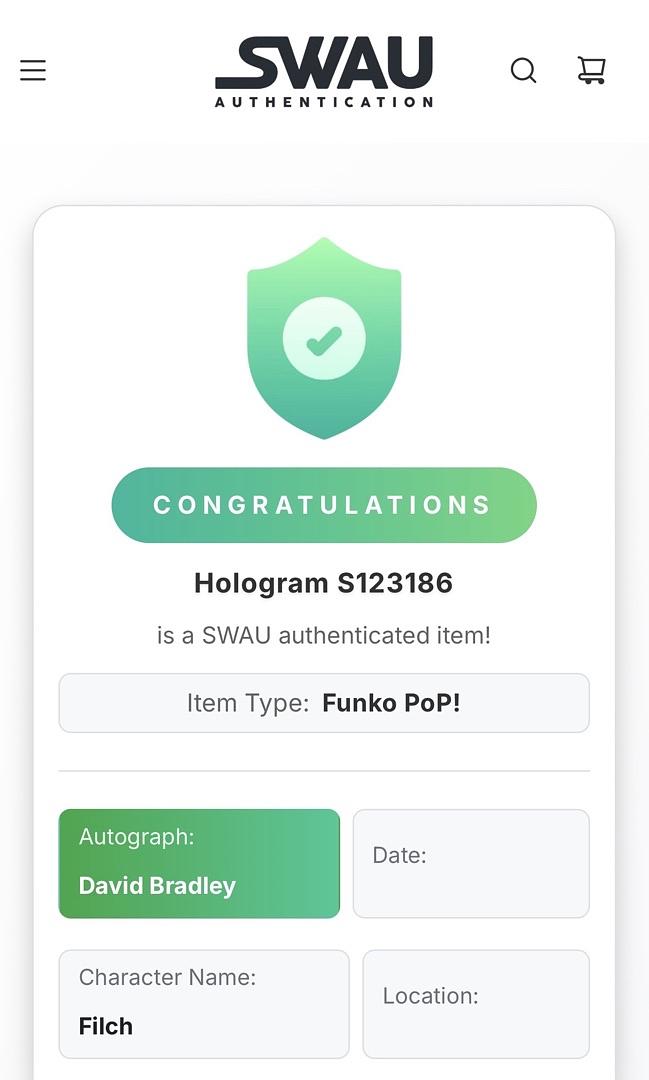This screenshot has width=649, height=1080.
Task: Open the shopping cart icon
Action: 591,70
